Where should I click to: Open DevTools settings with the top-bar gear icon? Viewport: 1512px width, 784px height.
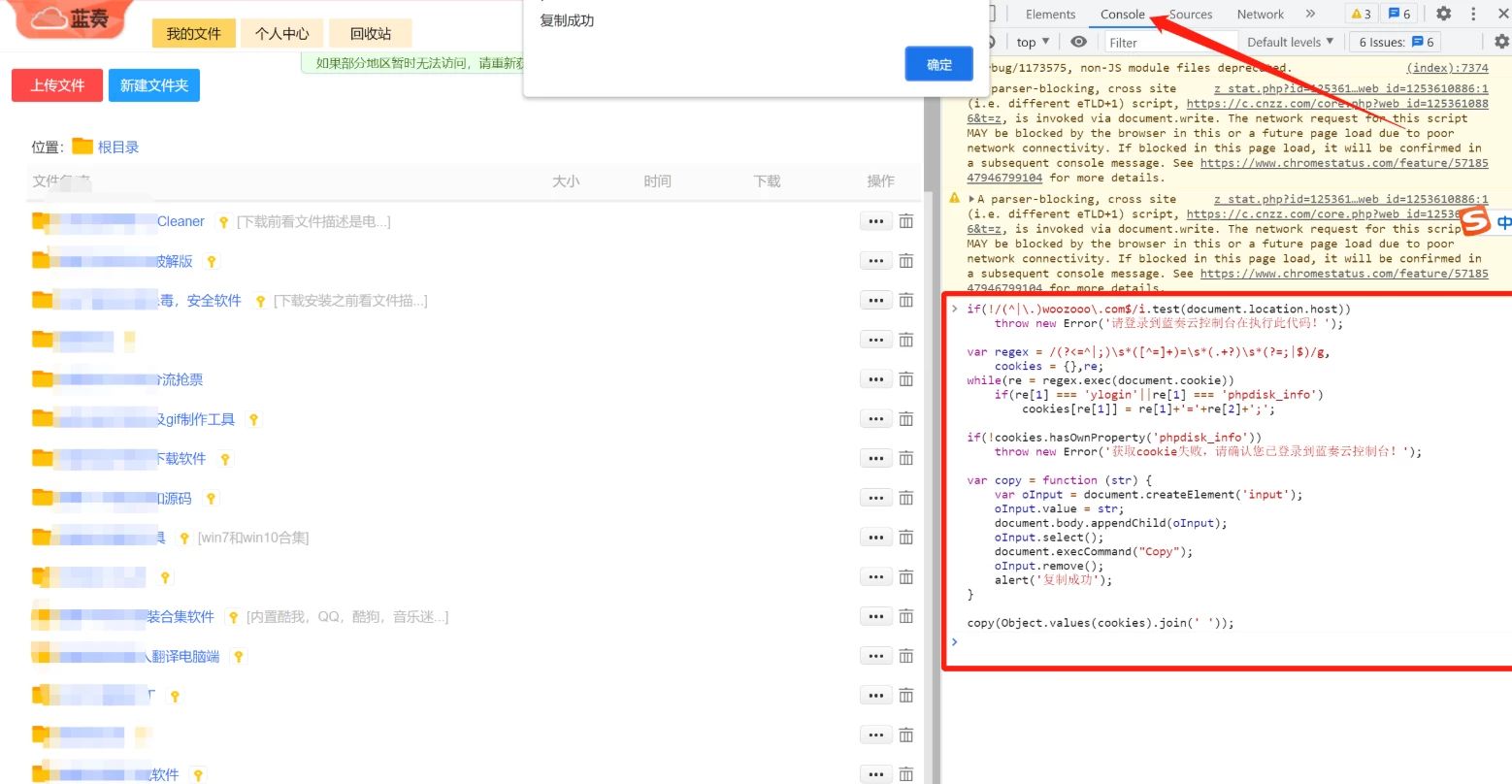(1443, 14)
